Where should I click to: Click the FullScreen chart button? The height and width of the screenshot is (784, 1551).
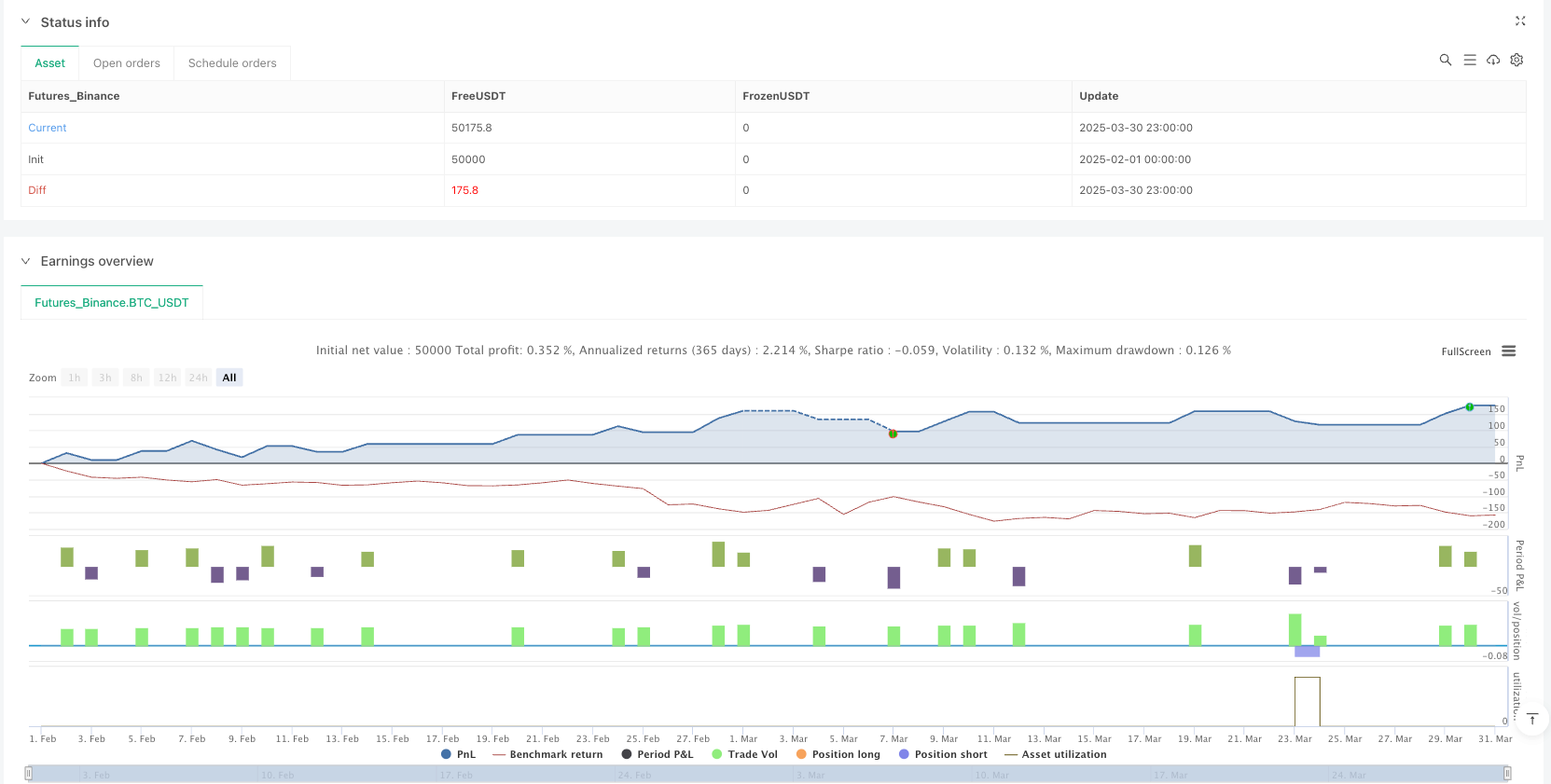pyautogui.click(x=1466, y=351)
